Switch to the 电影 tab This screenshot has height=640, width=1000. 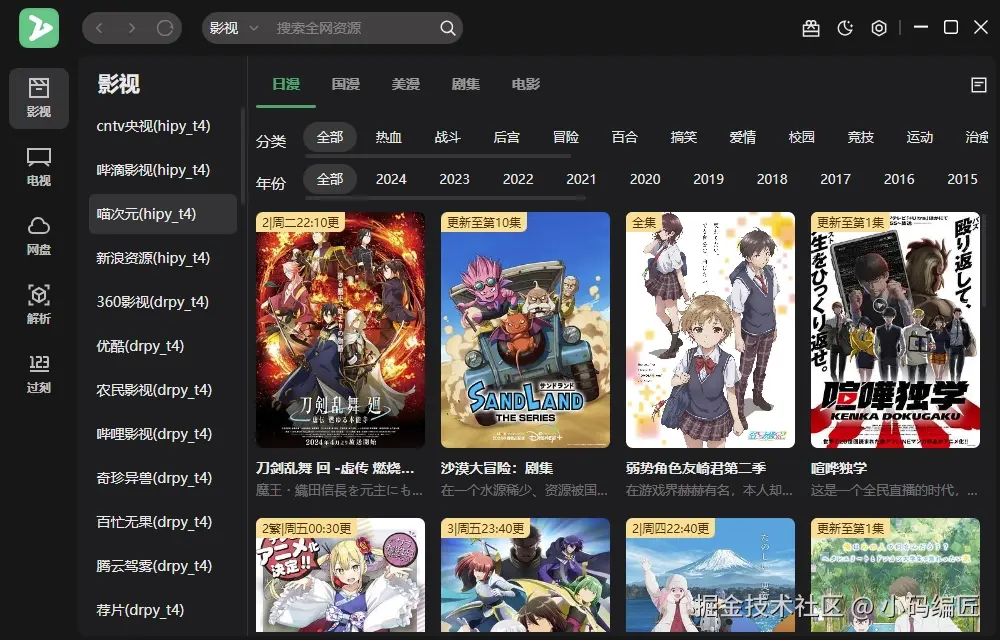pos(526,84)
